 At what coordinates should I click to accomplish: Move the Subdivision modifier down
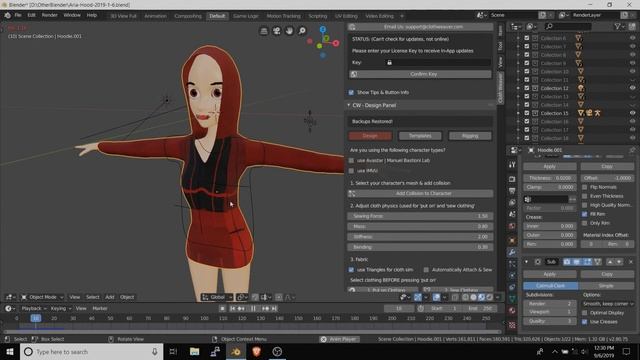(x=619, y=262)
